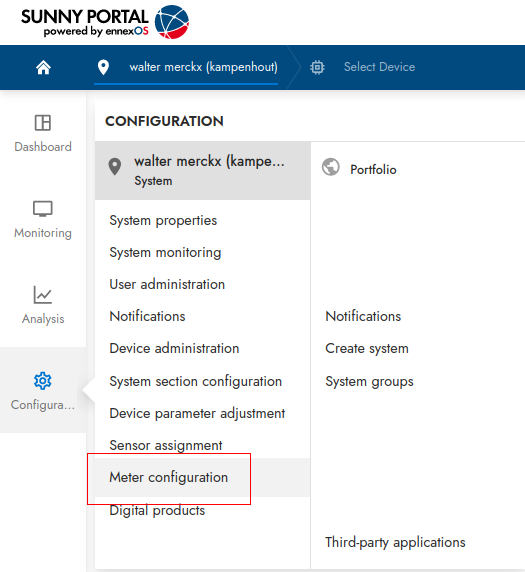This screenshot has width=525, height=572.
Task: Open the Monitoring screen icon
Action: coord(43,209)
